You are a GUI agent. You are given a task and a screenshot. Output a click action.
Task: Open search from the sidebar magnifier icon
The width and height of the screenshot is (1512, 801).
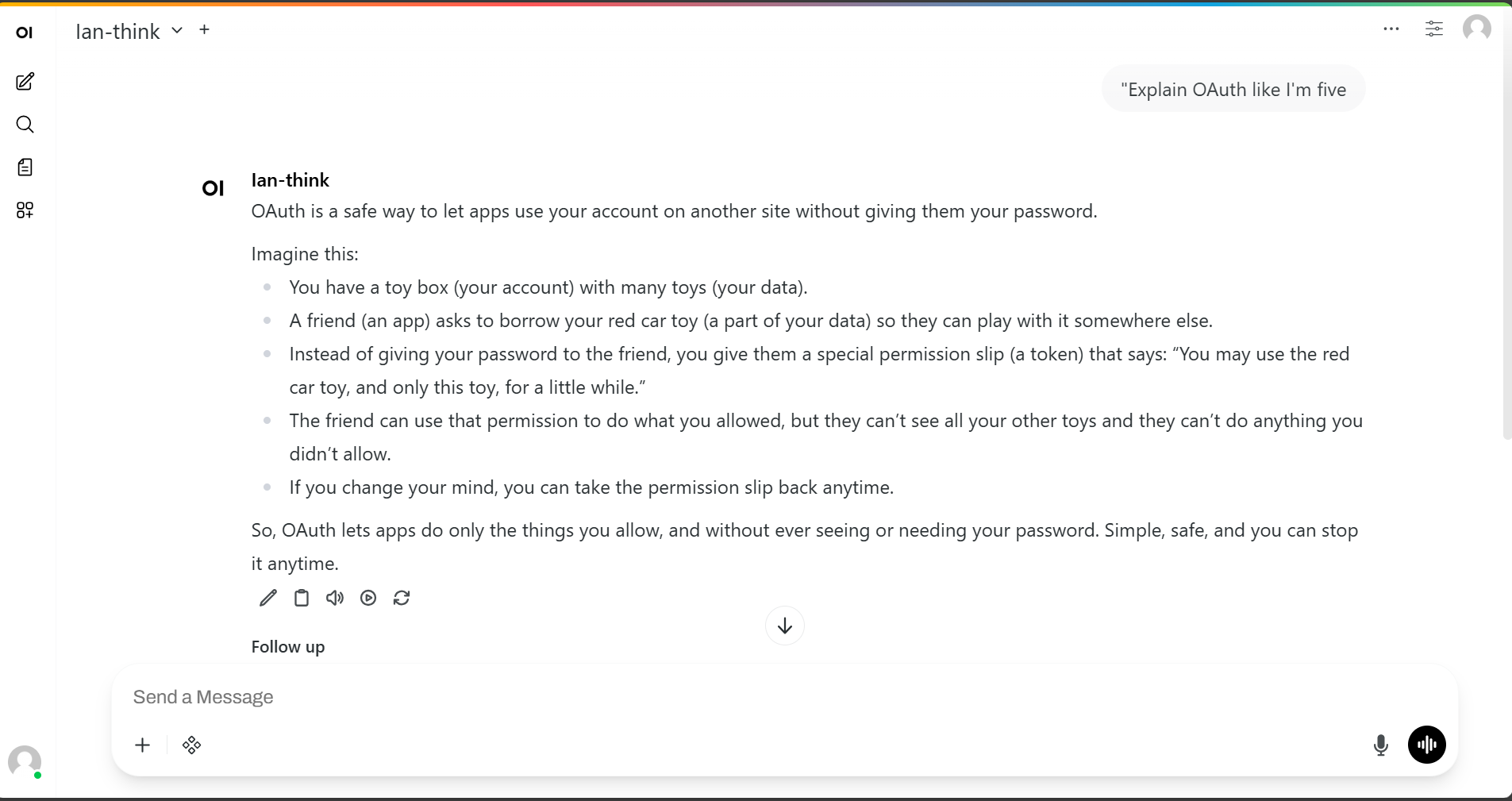tap(25, 125)
